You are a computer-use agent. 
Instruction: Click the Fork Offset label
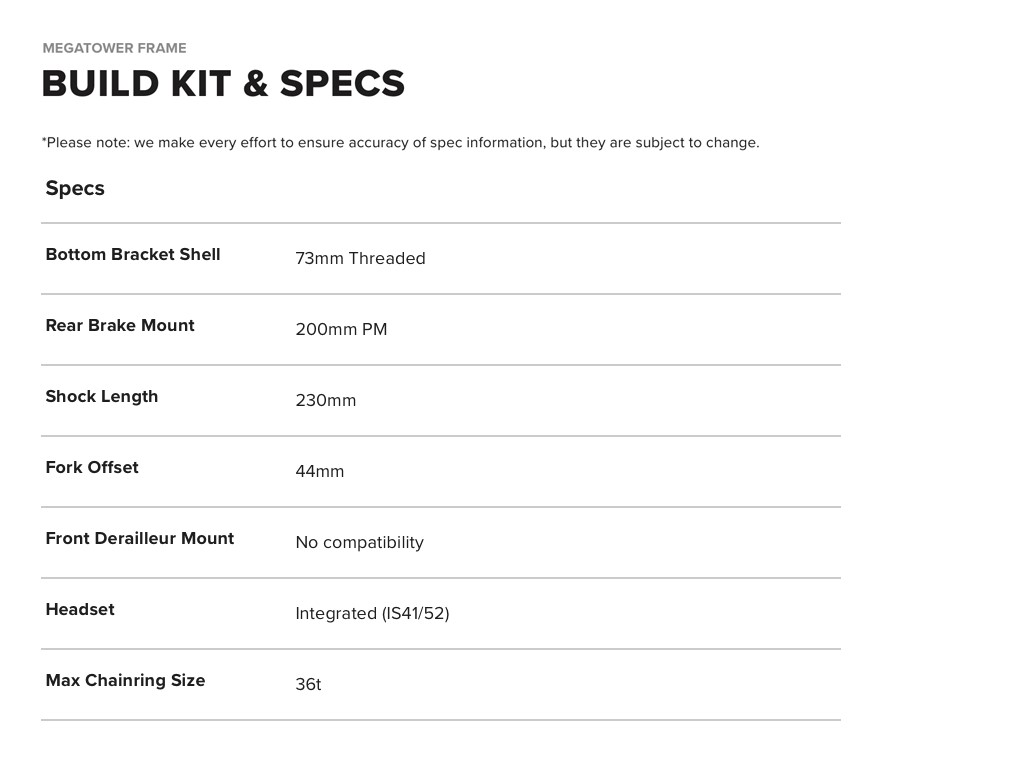click(x=92, y=468)
